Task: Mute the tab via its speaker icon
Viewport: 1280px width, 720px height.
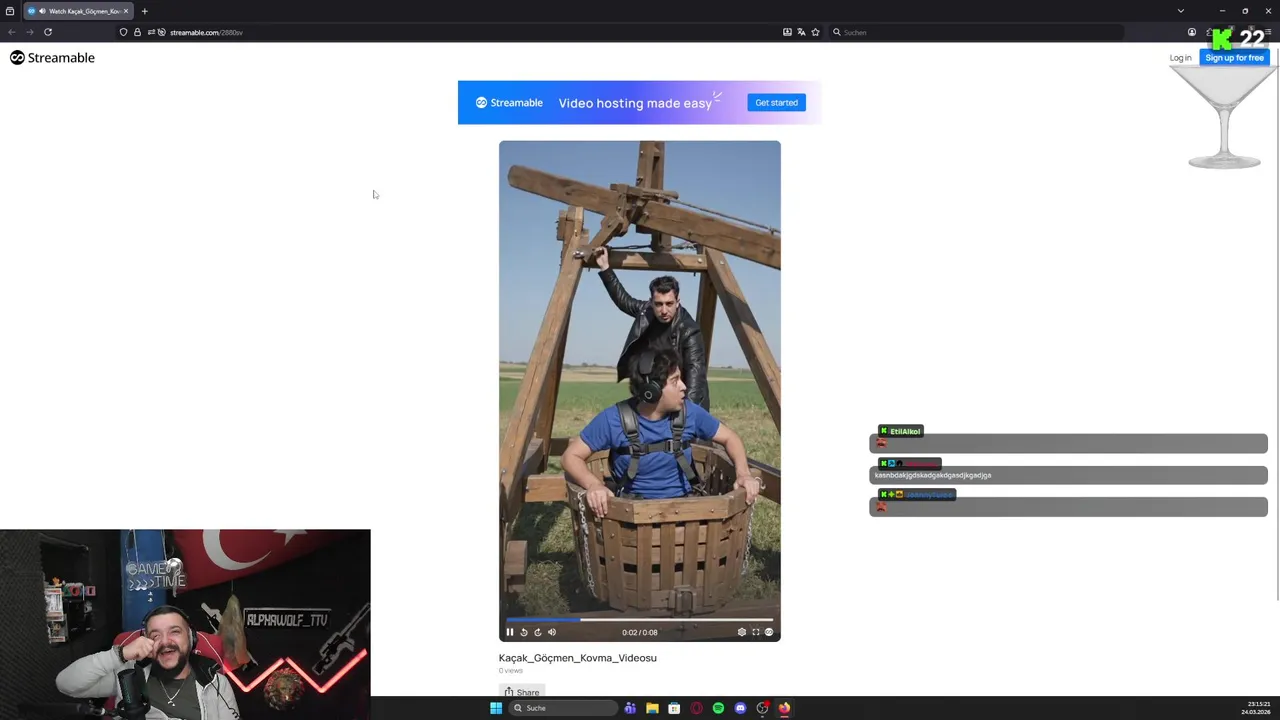Action: (42, 11)
